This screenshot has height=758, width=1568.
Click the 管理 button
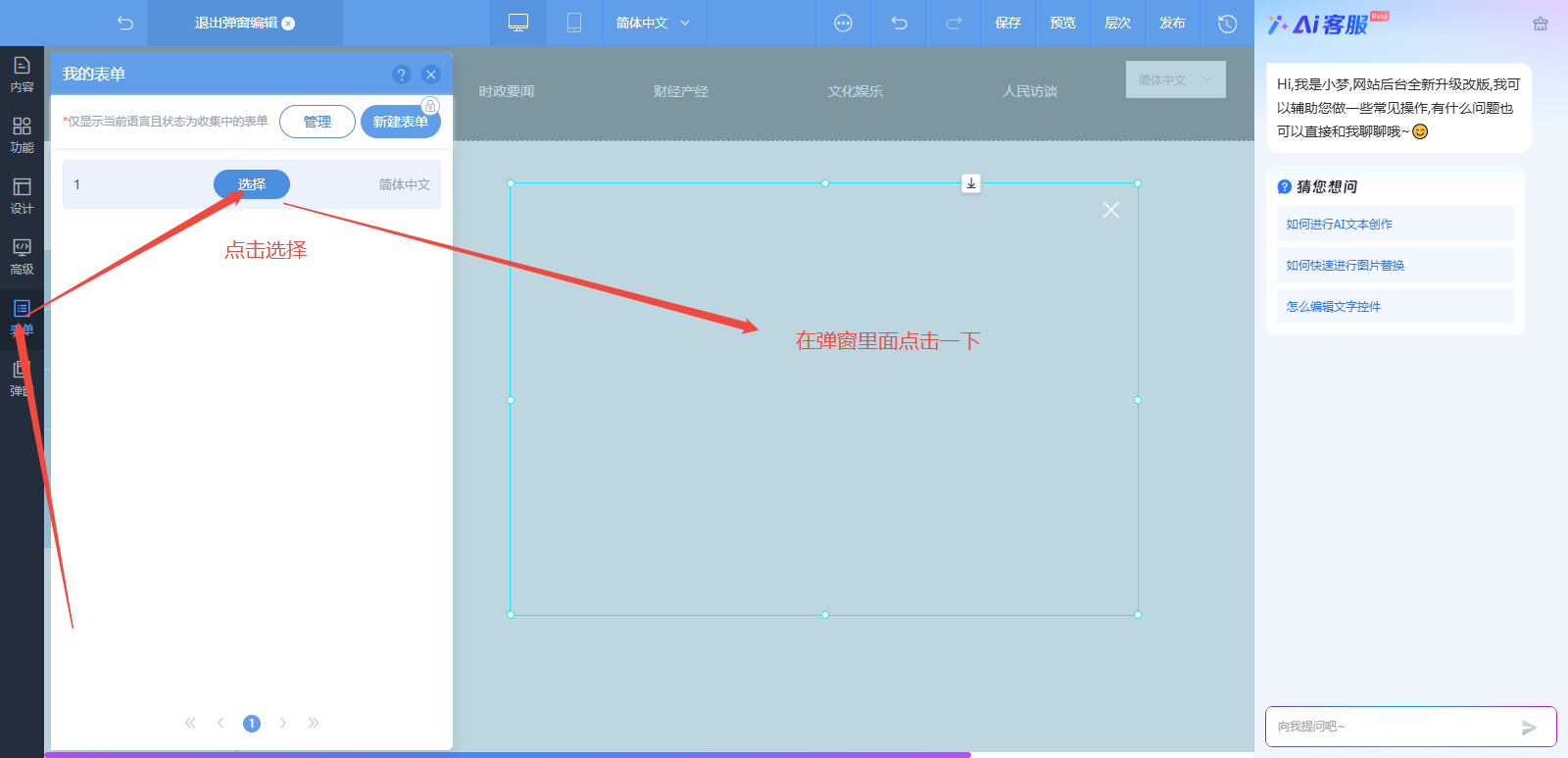[317, 122]
